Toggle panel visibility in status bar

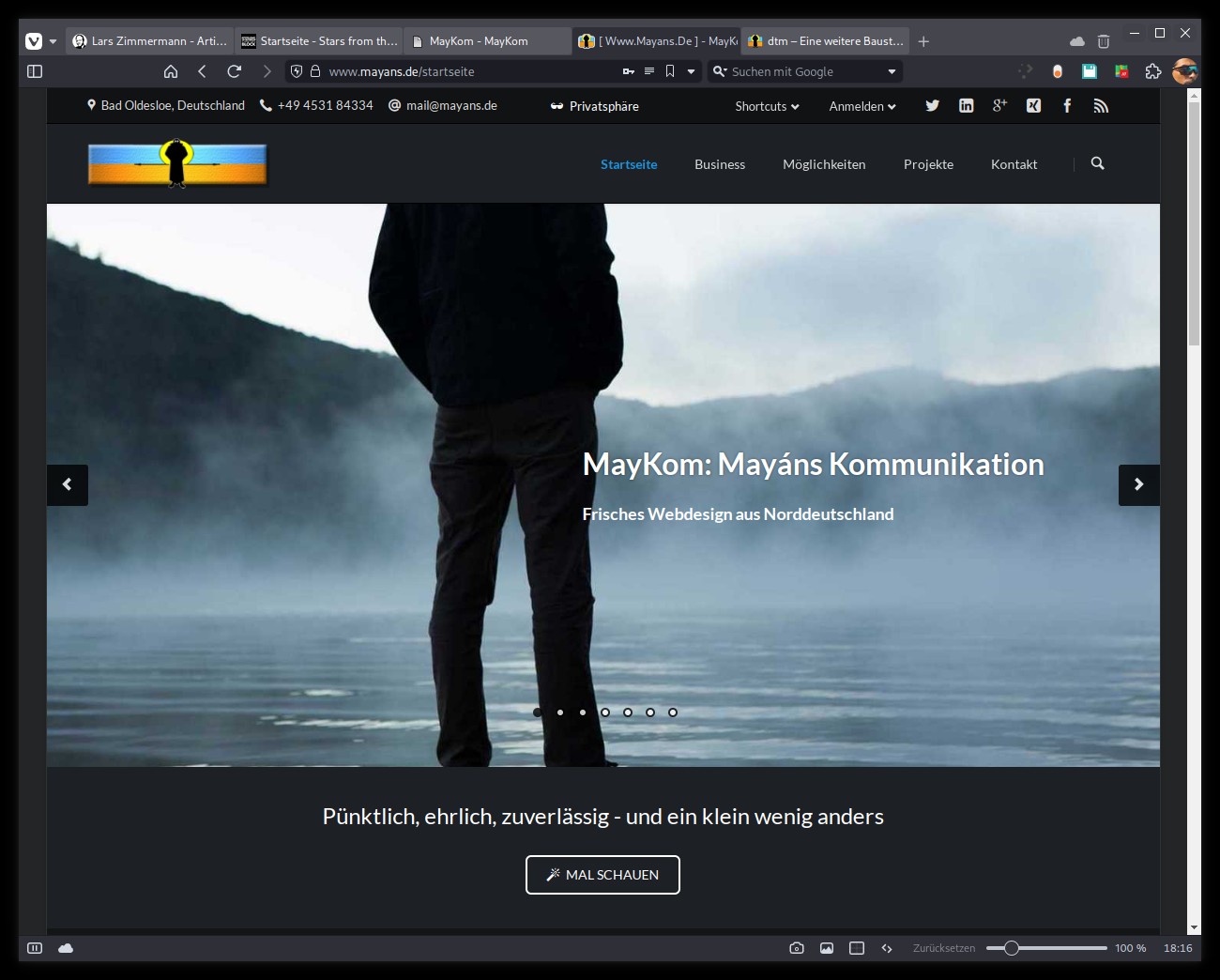(x=35, y=948)
